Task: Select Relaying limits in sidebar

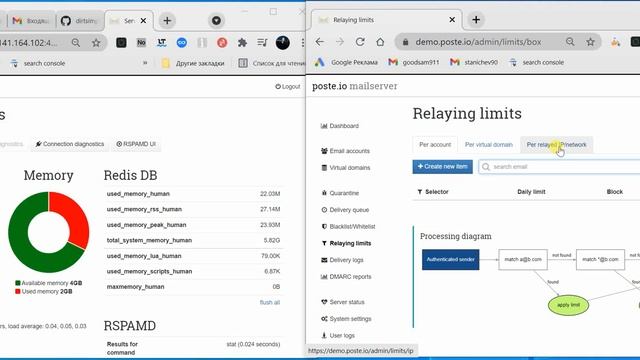Action: click(x=346, y=243)
